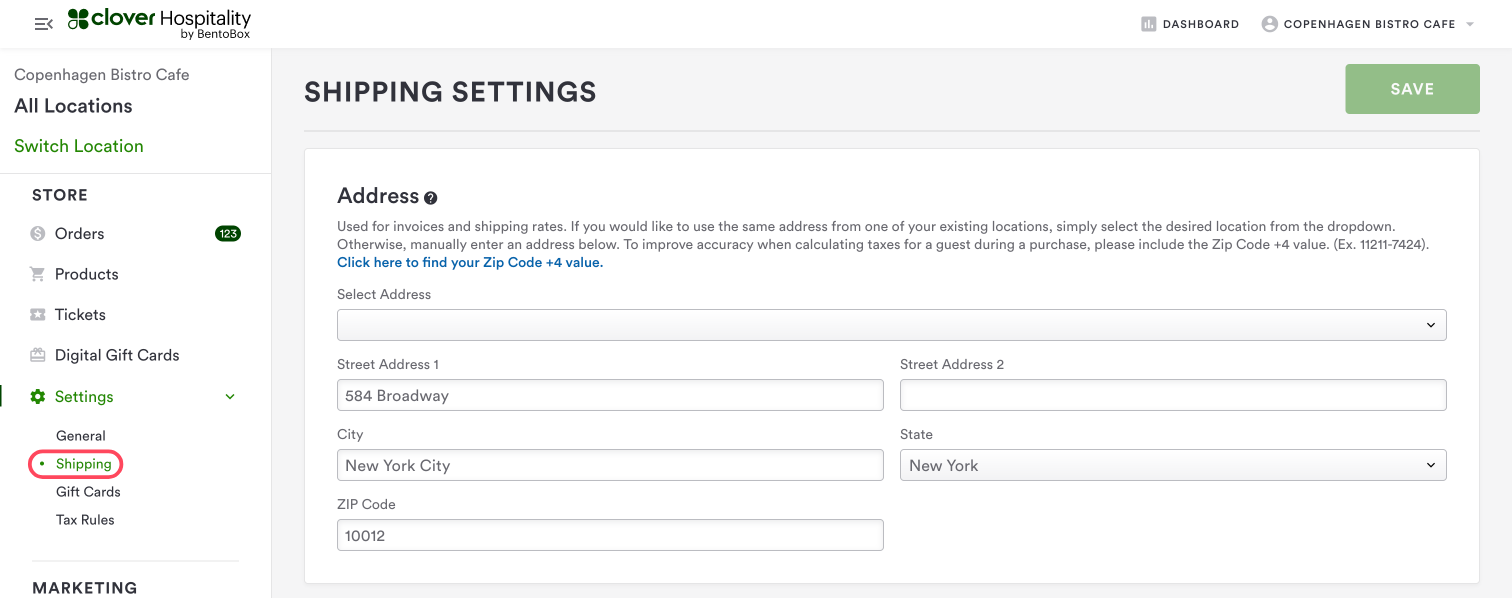Open General settings in the sidebar
The height and width of the screenshot is (598, 1512).
click(81, 436)
